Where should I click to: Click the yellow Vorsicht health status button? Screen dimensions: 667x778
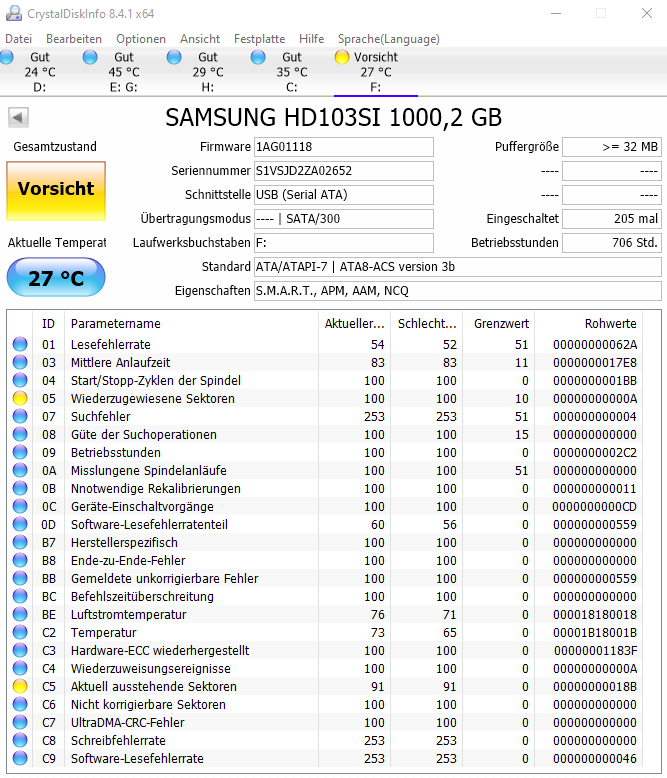coord(56,191)
